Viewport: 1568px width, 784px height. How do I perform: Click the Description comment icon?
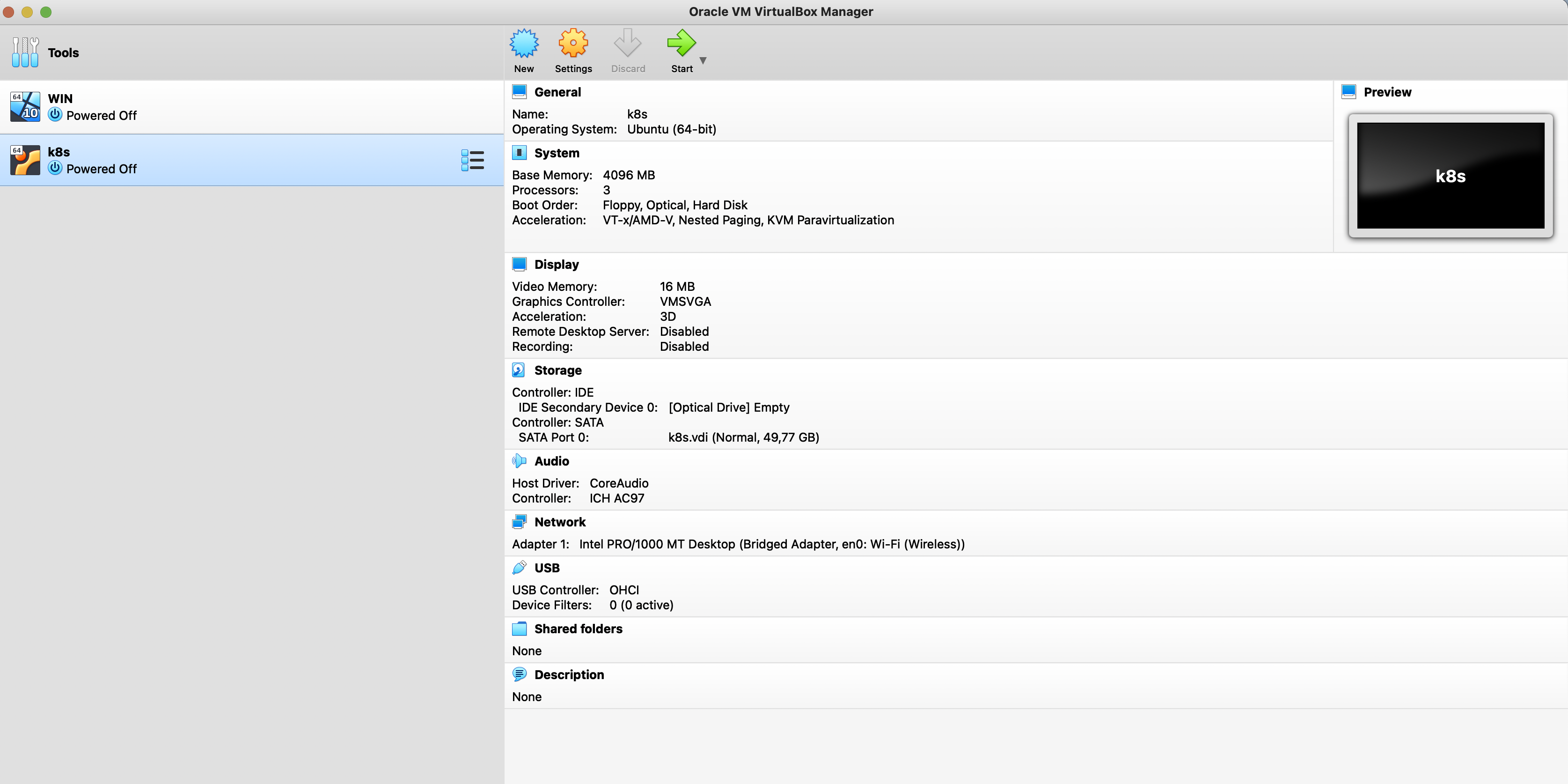(519, 674)
